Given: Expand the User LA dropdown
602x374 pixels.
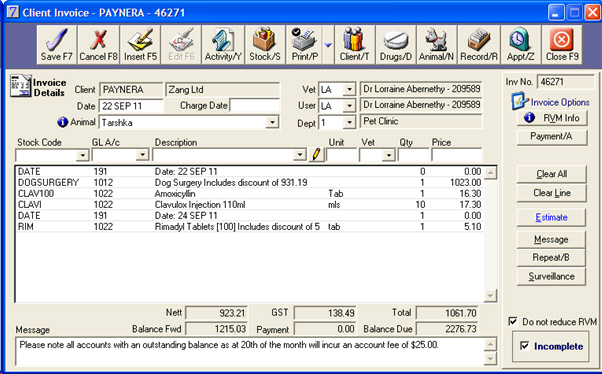Looking at the screenshot, I should [349, 106].
